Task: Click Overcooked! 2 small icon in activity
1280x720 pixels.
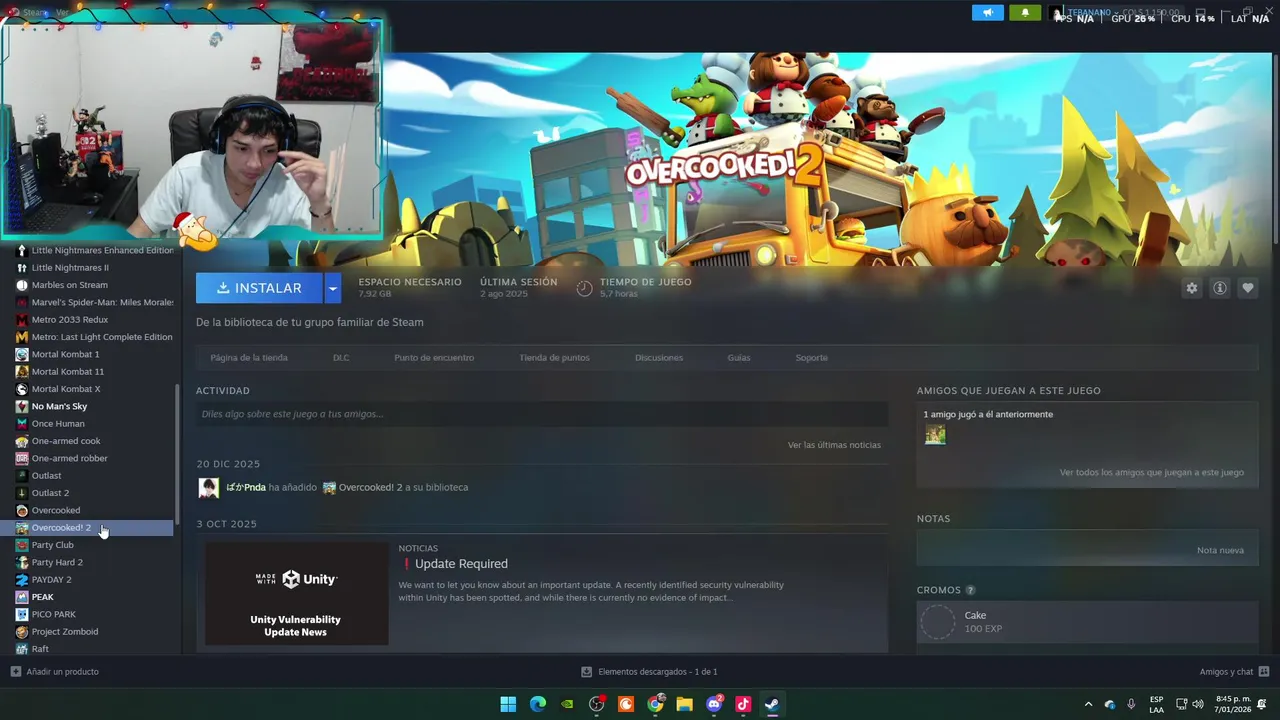Action: (x=329, y=488)
